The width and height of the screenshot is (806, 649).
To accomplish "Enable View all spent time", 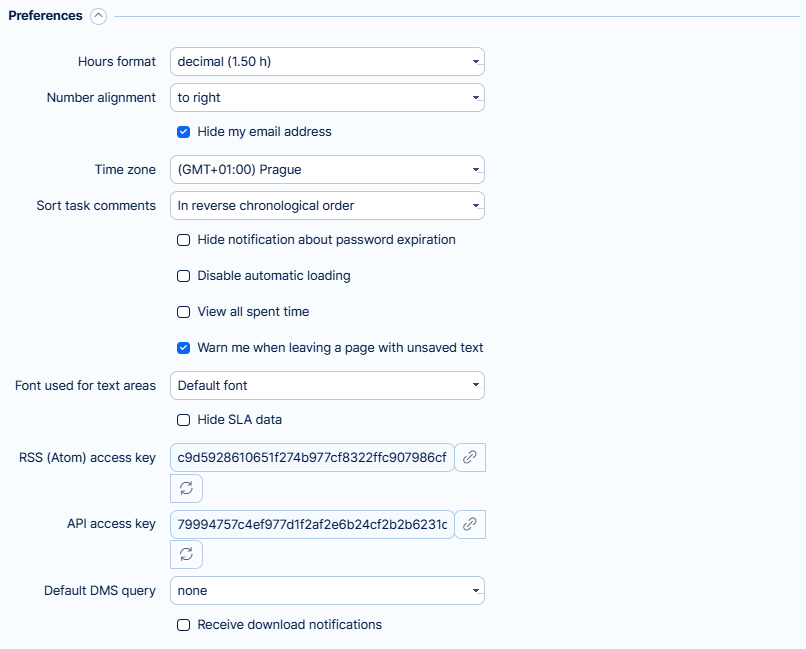I will click(x=184, y=312).
